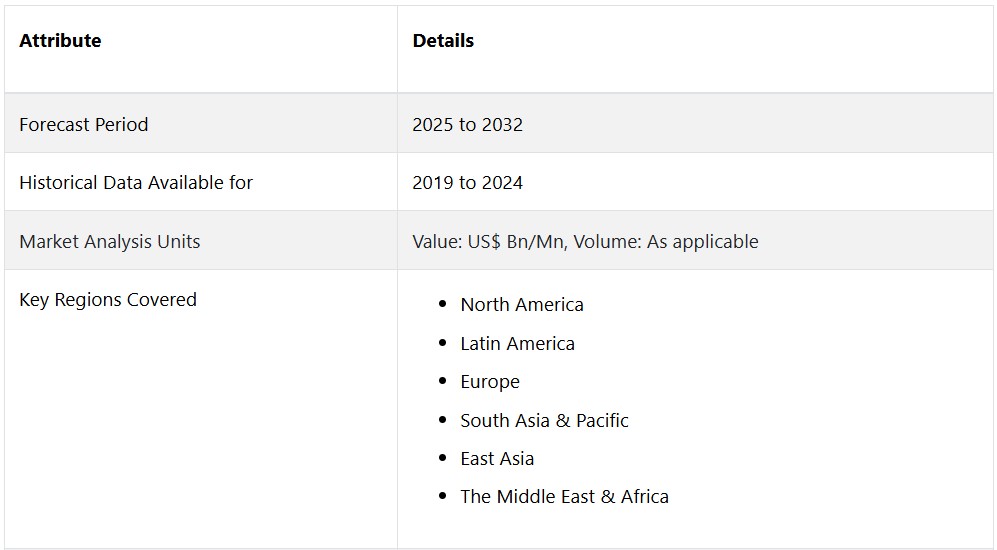The width and height of the screenshot is (997, 550).
Task: Click bullet point beside East Asia
Action: coord(443,459)
